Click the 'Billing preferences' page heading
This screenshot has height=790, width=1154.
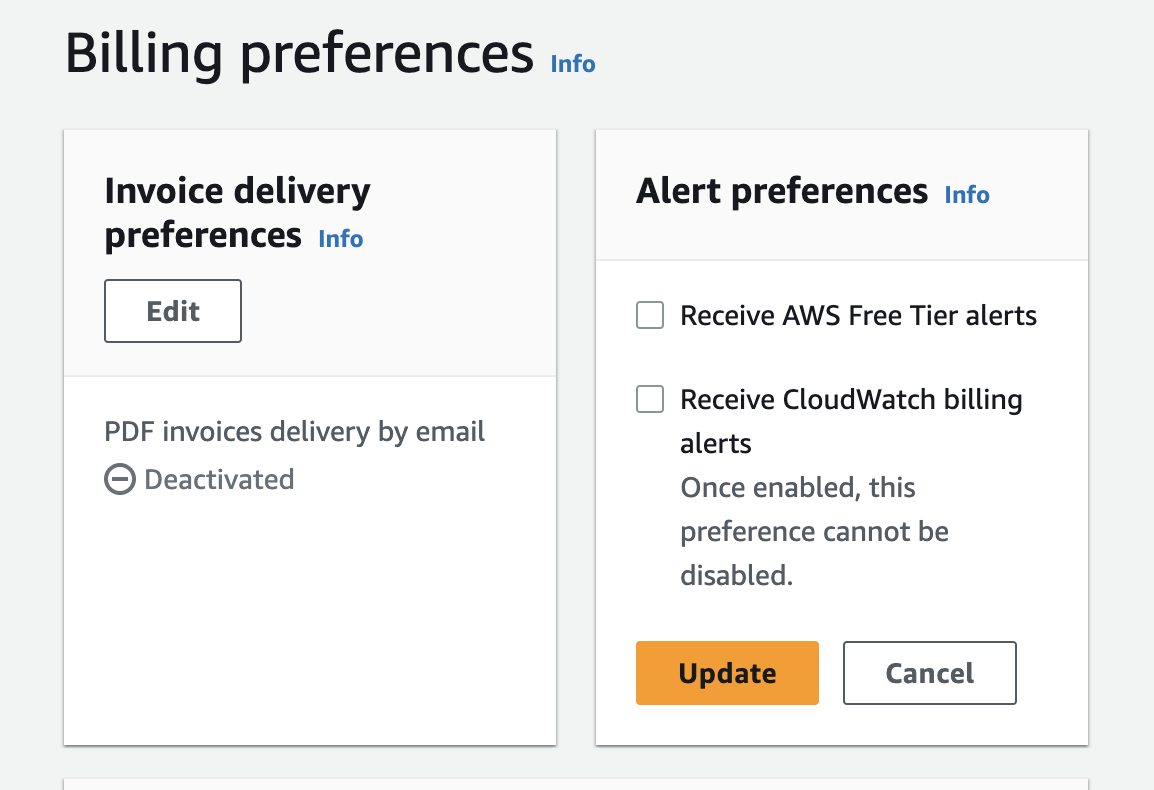click(299, 54)
